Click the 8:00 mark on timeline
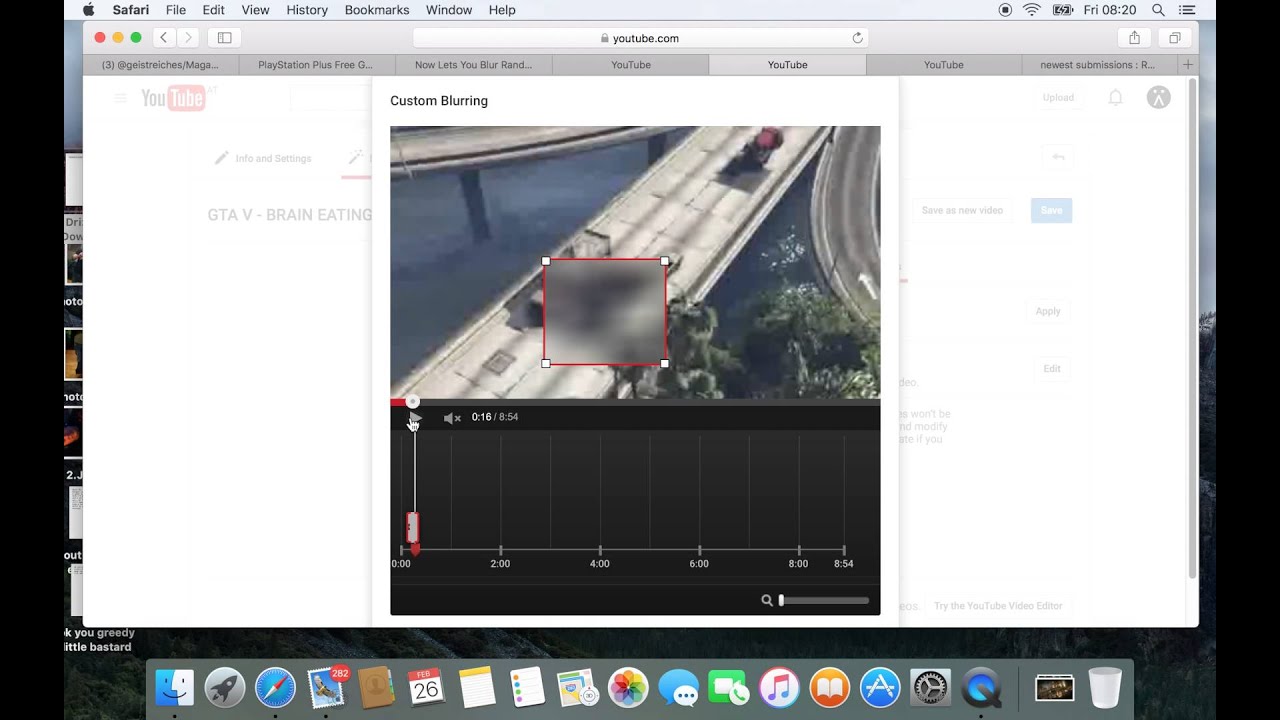The image size is (1280, 720). click(798, 563)
